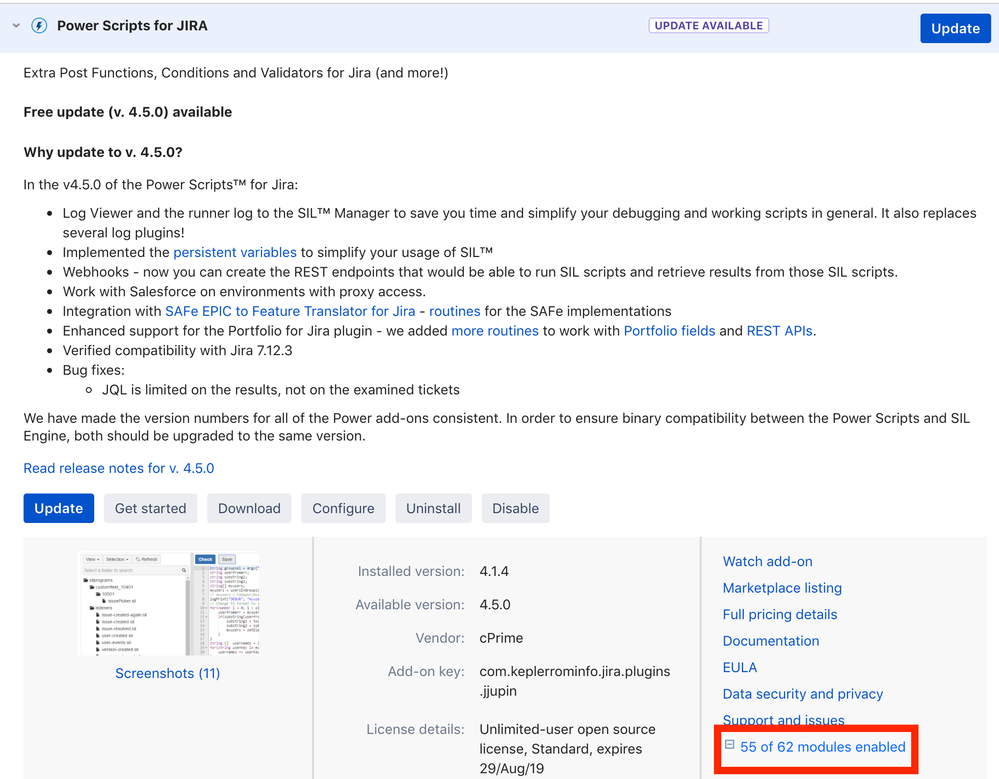Screen dimensions: 999x779
Task: Click the Power Scripts lightning bolt icon
Action: coord(40,26)
